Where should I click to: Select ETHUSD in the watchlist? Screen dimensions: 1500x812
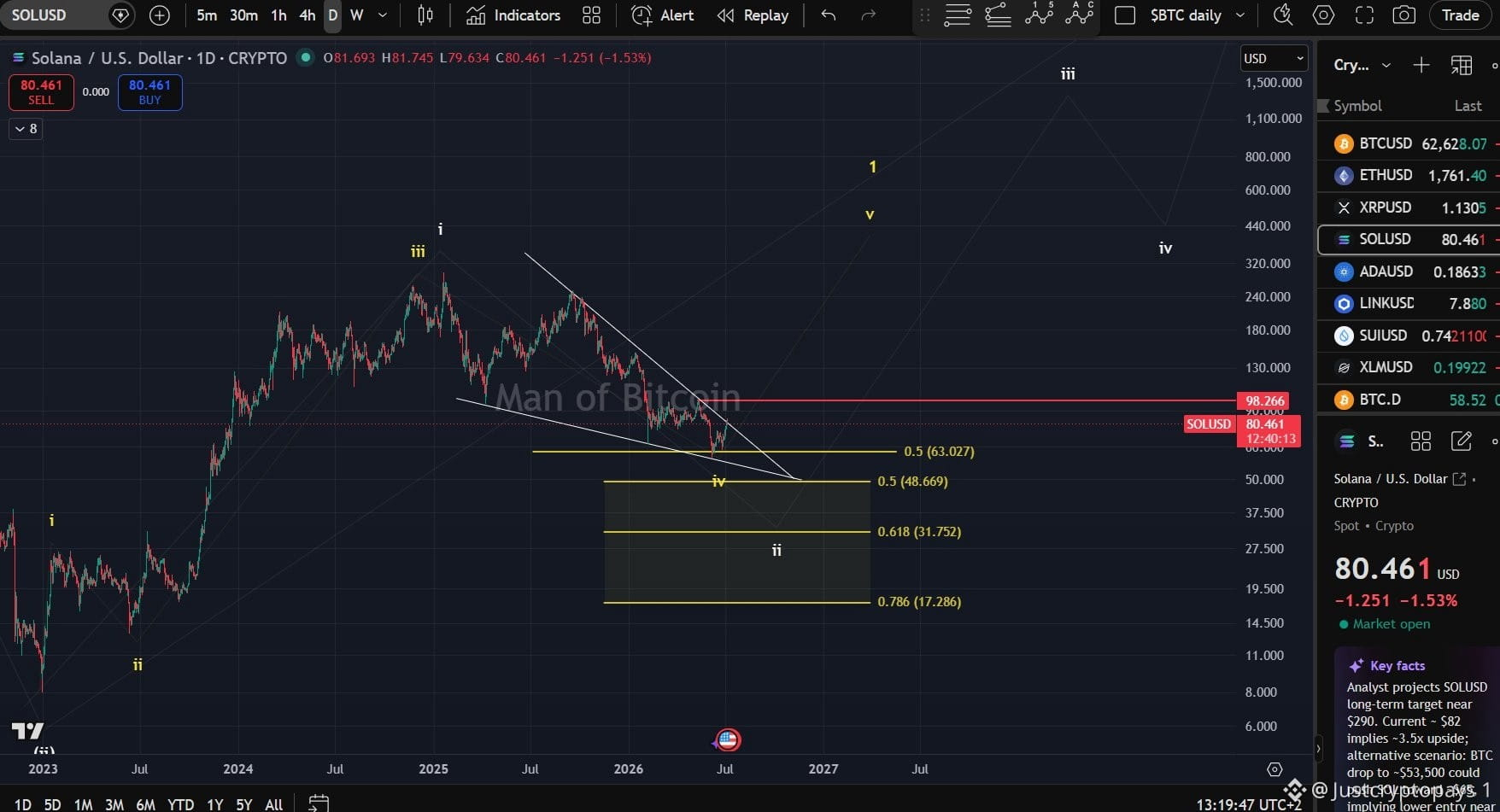[1409, 175]
